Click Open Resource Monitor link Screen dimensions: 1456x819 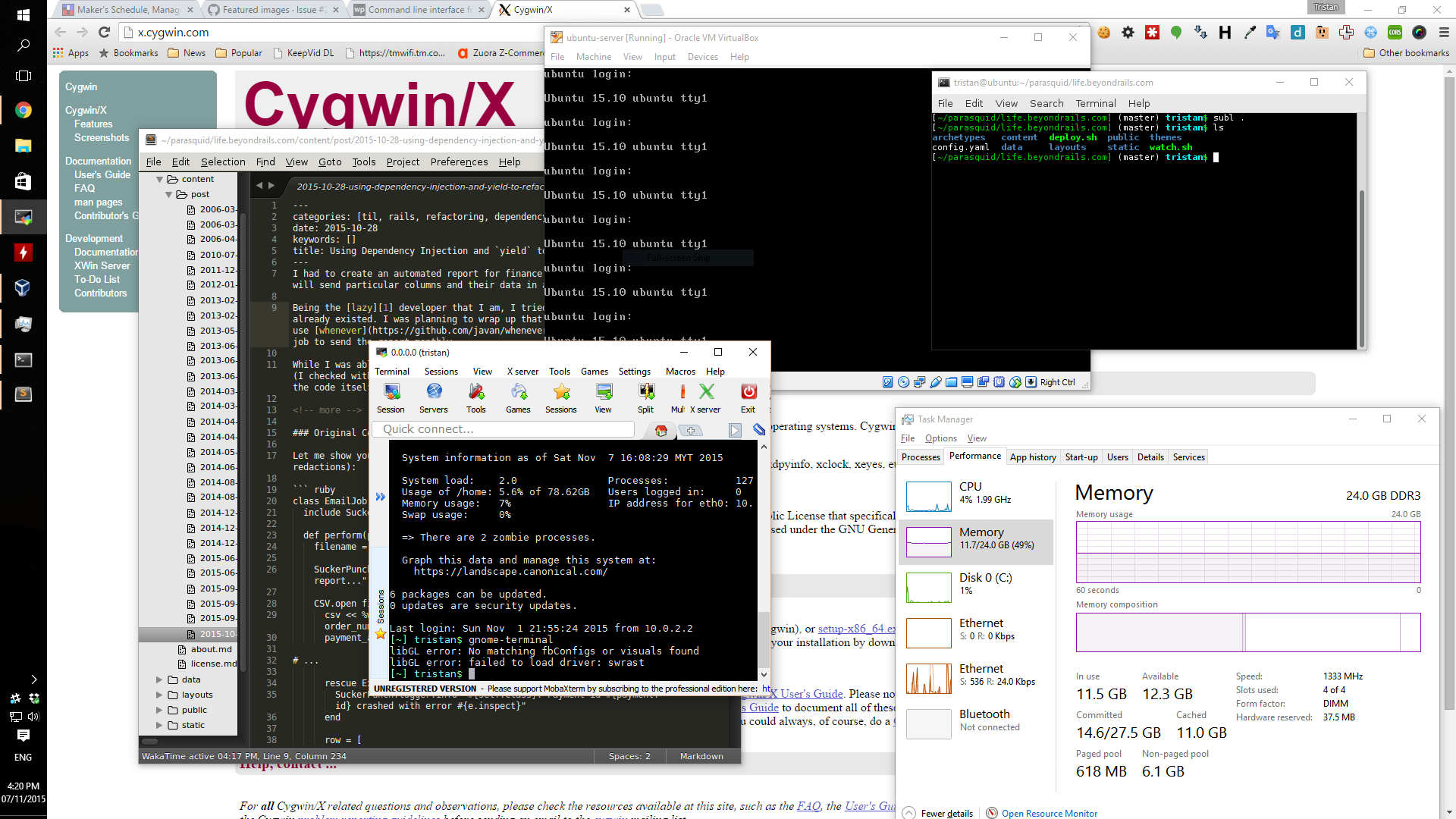point(1049,813)
